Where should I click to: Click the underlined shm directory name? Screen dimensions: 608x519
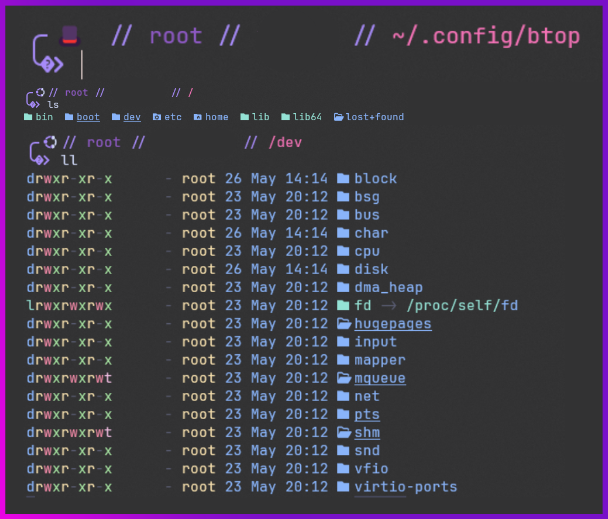366,433
